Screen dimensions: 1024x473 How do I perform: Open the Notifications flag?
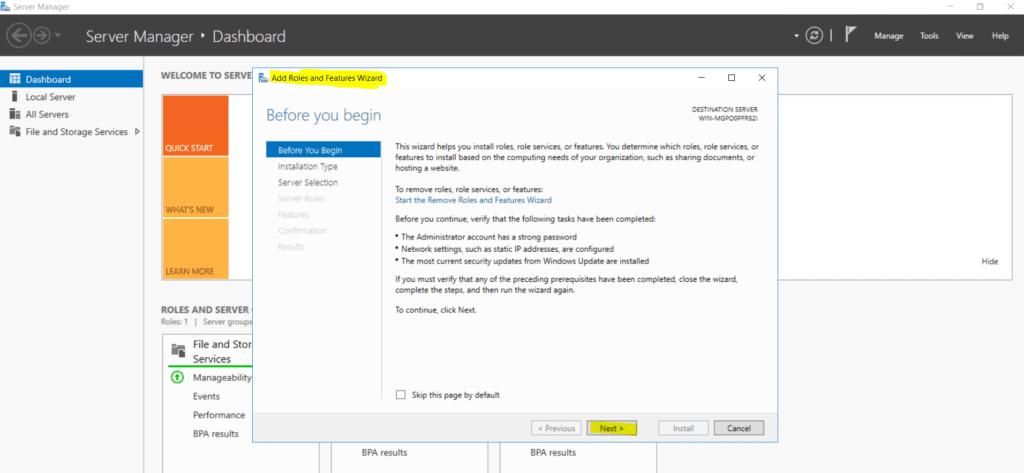click(850, 35)
